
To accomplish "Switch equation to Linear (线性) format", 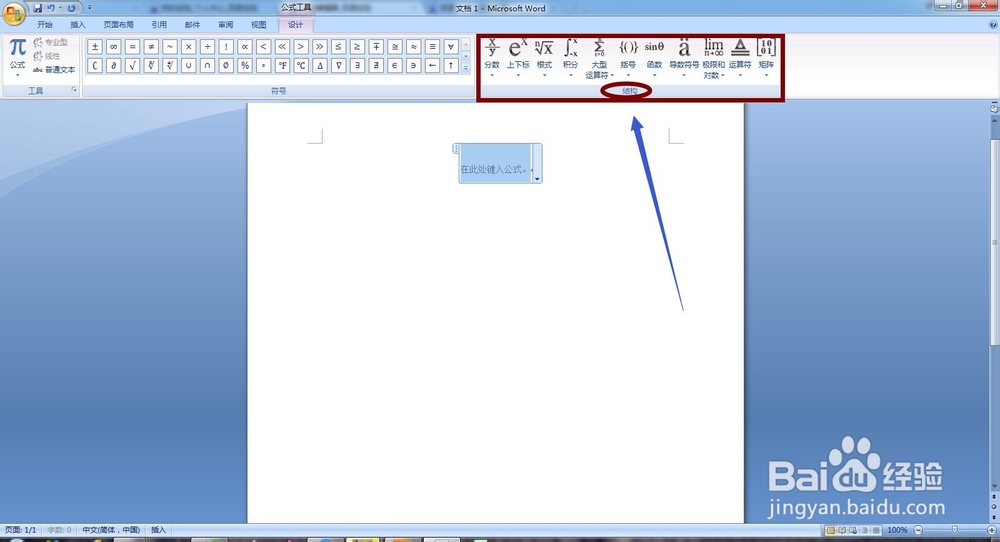I will (47, 56).
